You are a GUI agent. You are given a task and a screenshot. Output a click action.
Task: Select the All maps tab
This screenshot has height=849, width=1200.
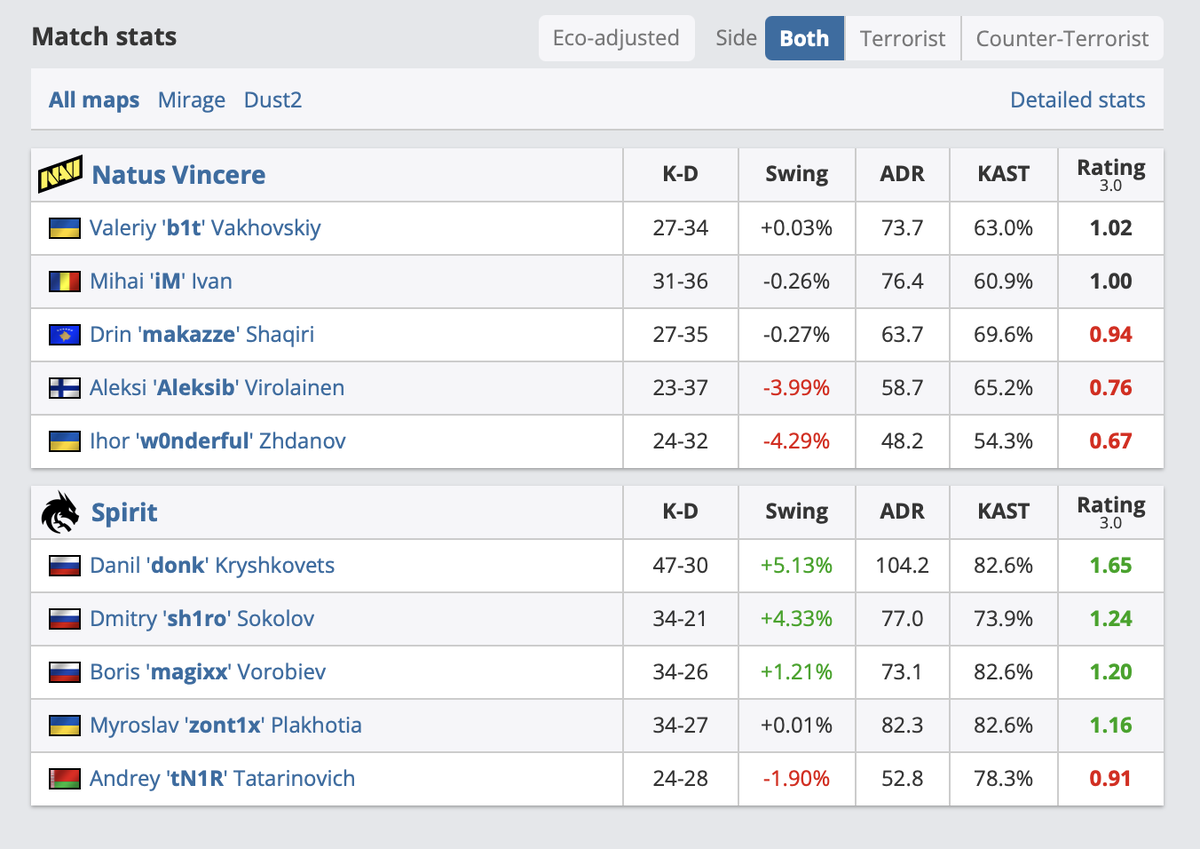[94, 100]
